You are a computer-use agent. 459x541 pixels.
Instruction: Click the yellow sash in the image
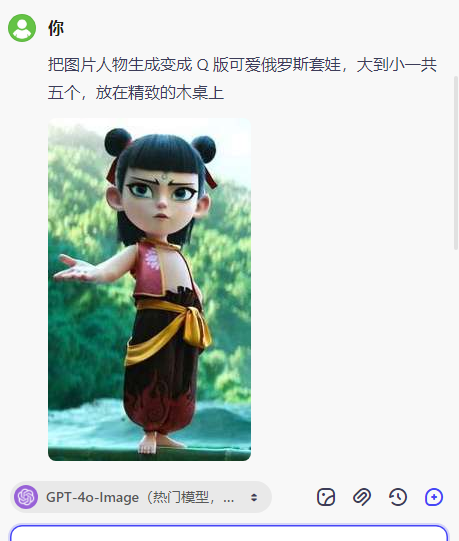point(169,329)
